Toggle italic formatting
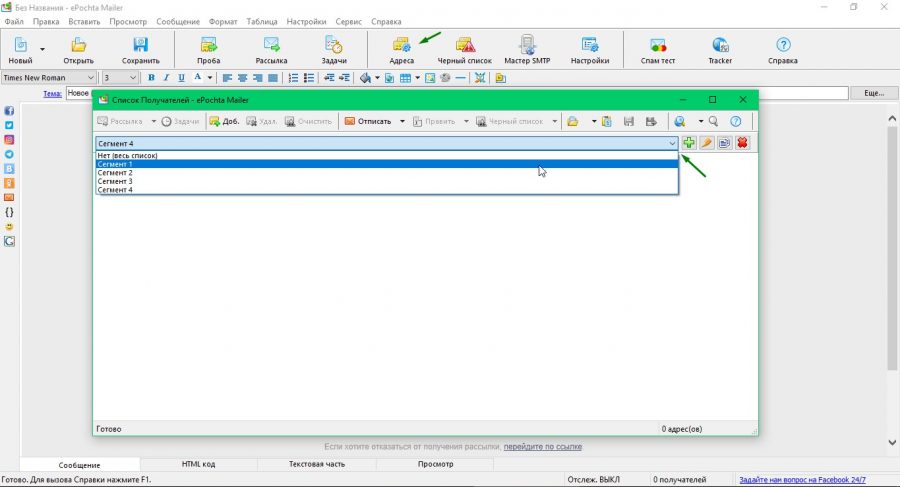Image resolution: width=900 pixels, height=487 pixels. point(166,78)
